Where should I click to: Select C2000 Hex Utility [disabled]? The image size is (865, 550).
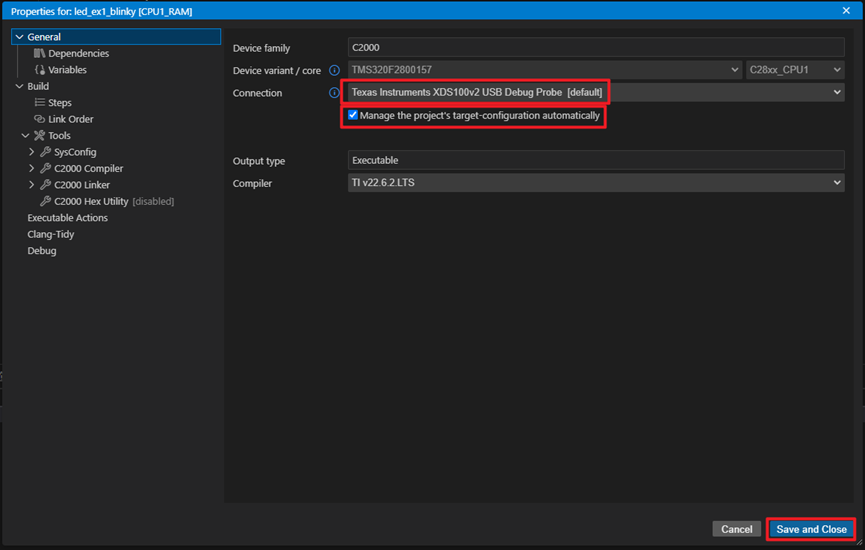click(114, 201)
